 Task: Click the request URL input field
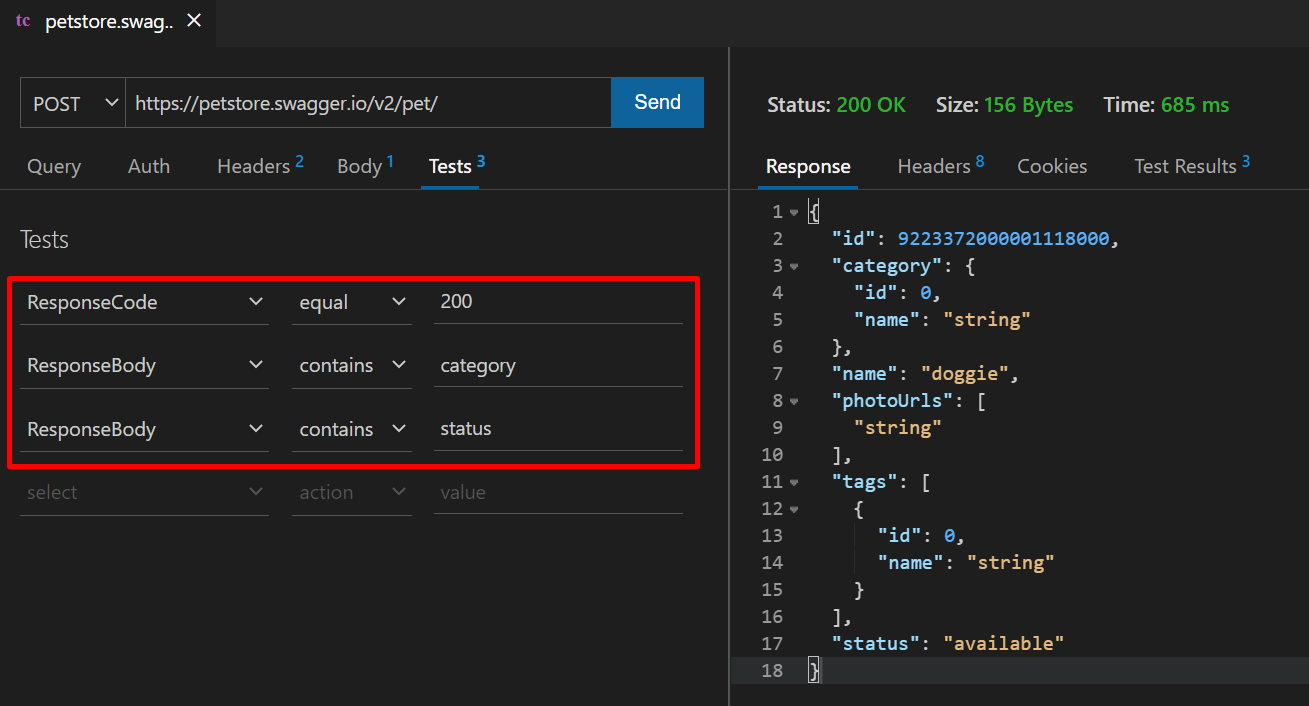[x=368, y=103]
